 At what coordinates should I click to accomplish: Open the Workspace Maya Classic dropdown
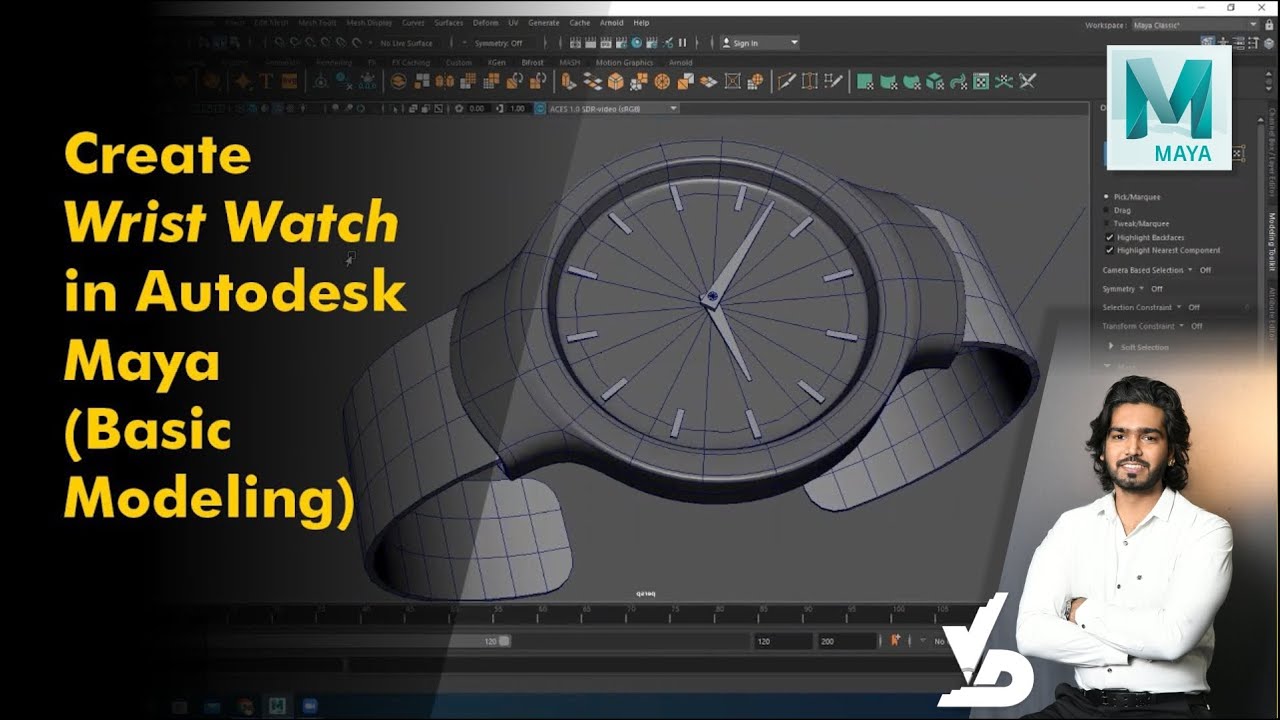pos(1195,24)
